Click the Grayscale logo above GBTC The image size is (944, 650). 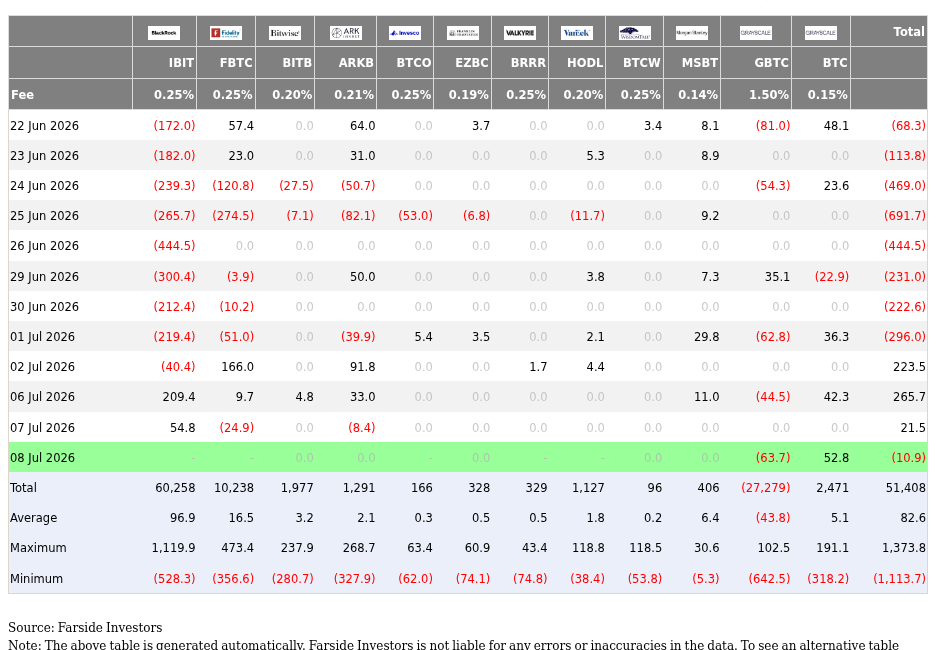coord(756,32)
